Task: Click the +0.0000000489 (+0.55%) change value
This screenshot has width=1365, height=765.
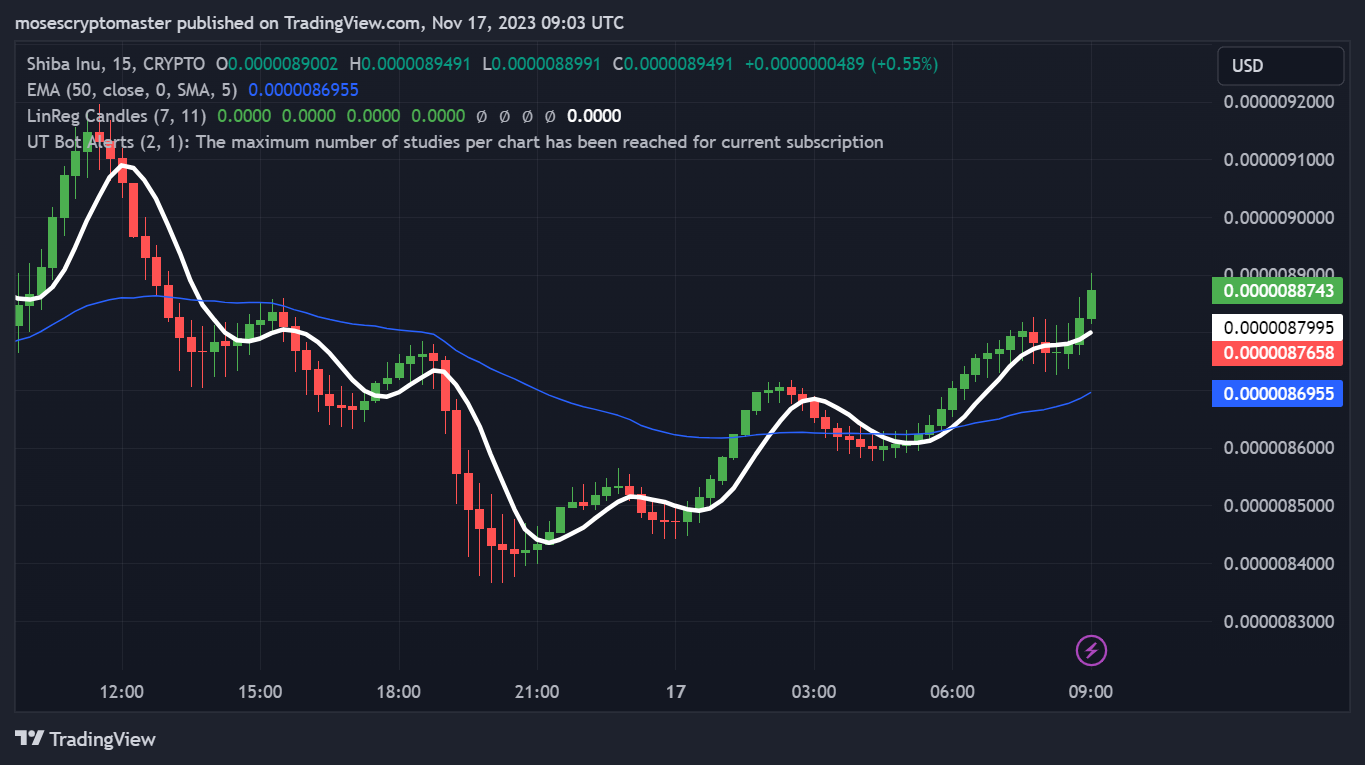Action: click(x=842, y=63)
